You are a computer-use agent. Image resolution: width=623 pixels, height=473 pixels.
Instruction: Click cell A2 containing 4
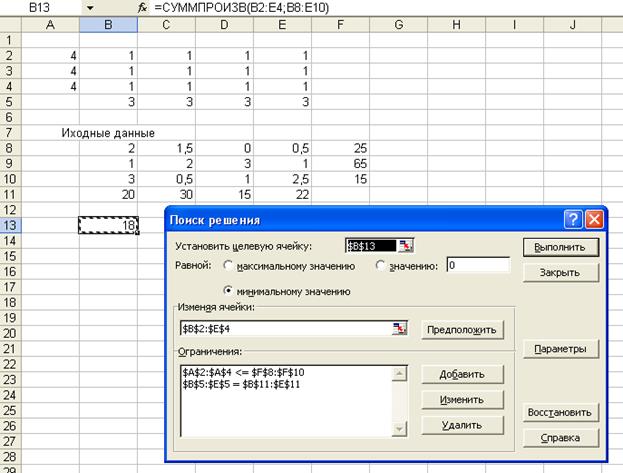(50, 56)
